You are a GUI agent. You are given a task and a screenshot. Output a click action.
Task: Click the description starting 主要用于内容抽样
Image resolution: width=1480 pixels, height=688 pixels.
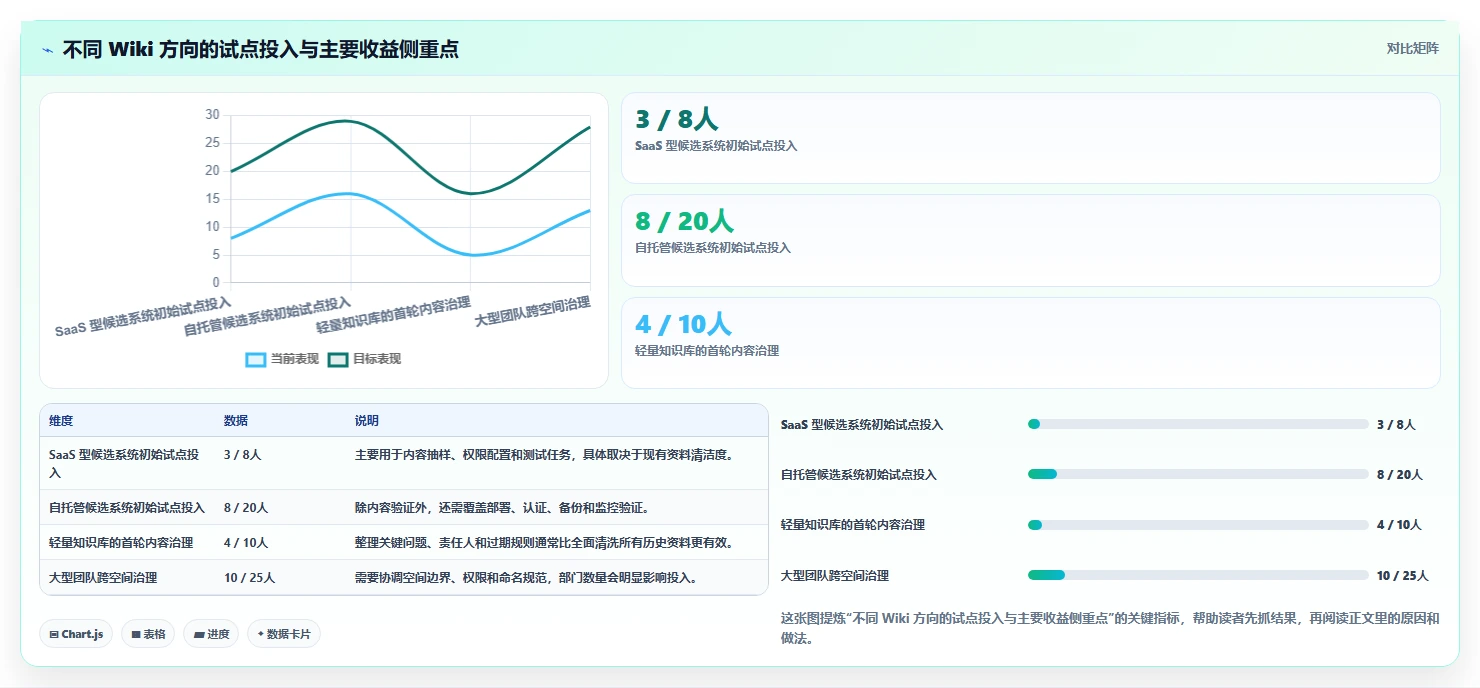click(x=546, y=455)
